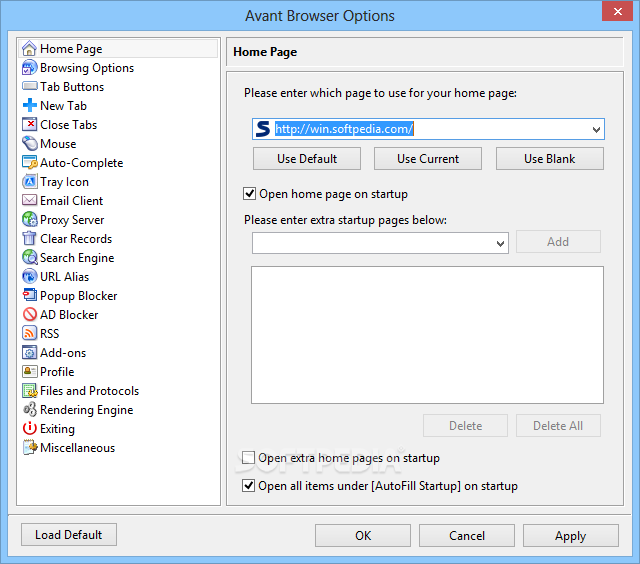The image size is (640, 564).
Task: Select Browsing Options category
Action: pos(87,68)
